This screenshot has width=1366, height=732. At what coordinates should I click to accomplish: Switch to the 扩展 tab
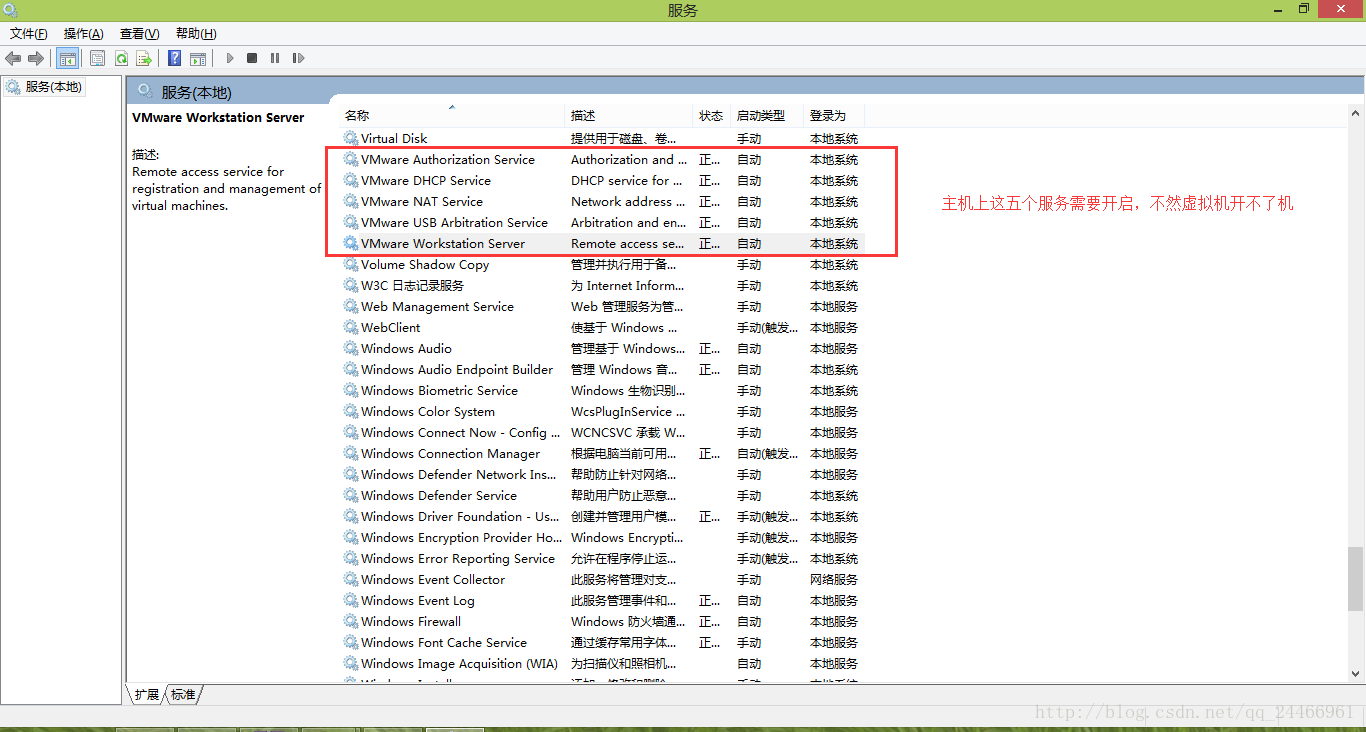[147, 694]
